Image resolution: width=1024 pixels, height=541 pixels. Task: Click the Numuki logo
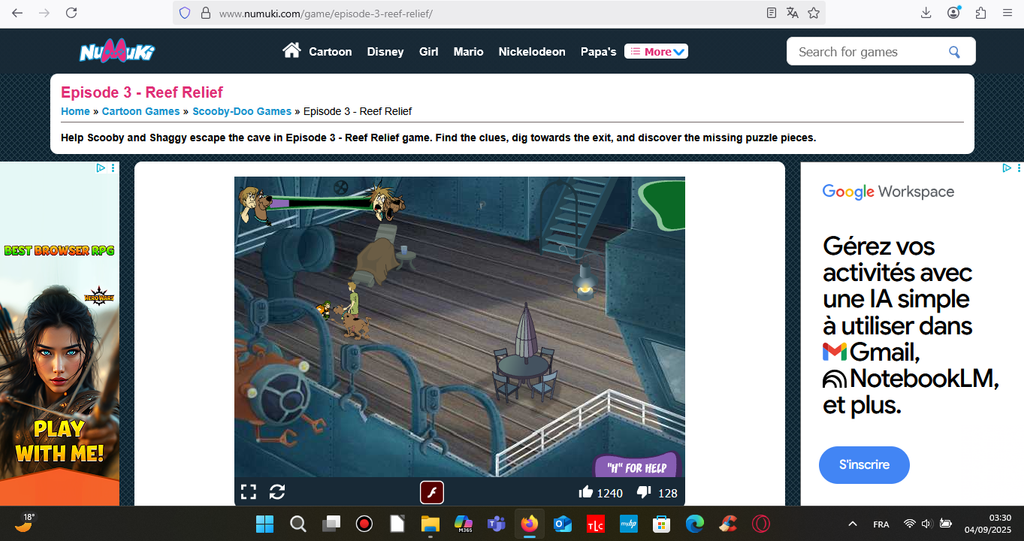point(117,52)
